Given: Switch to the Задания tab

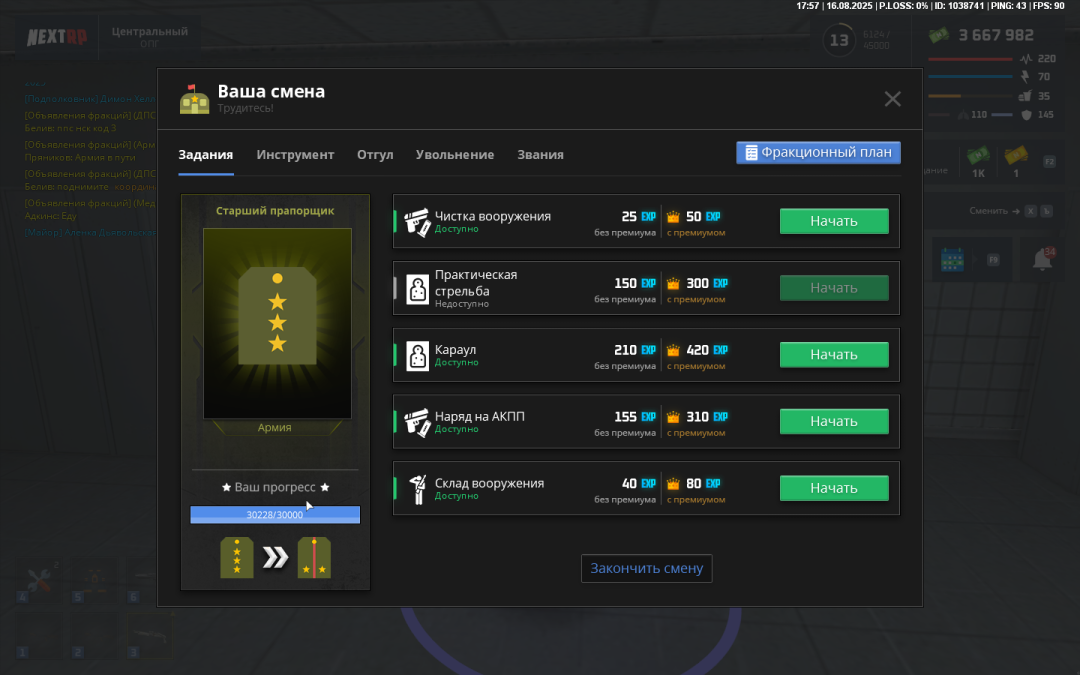Looking at the screenshot, I should tap(206, 155).
